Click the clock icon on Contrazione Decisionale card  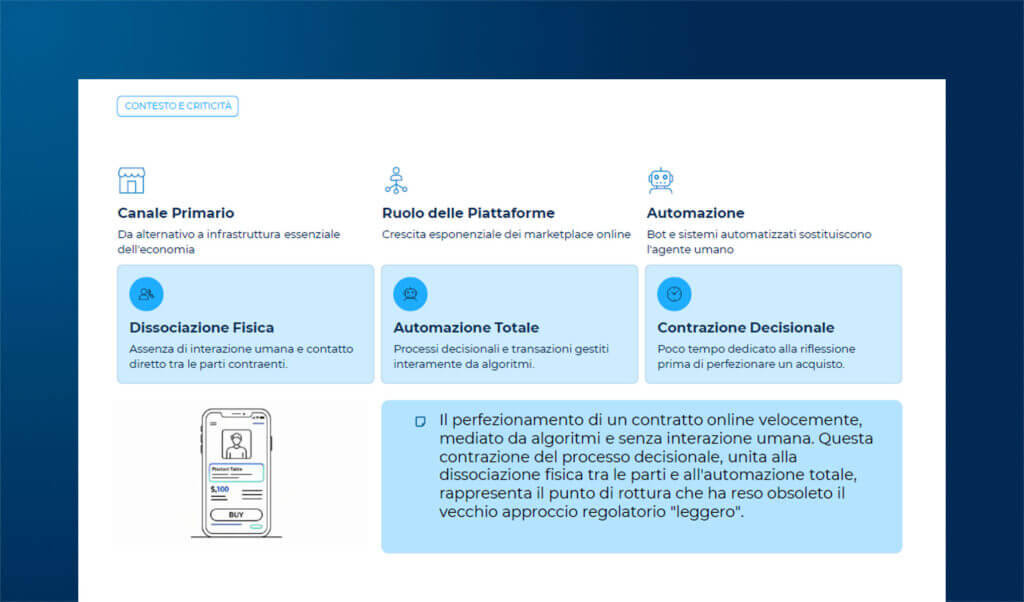point(673,293)
